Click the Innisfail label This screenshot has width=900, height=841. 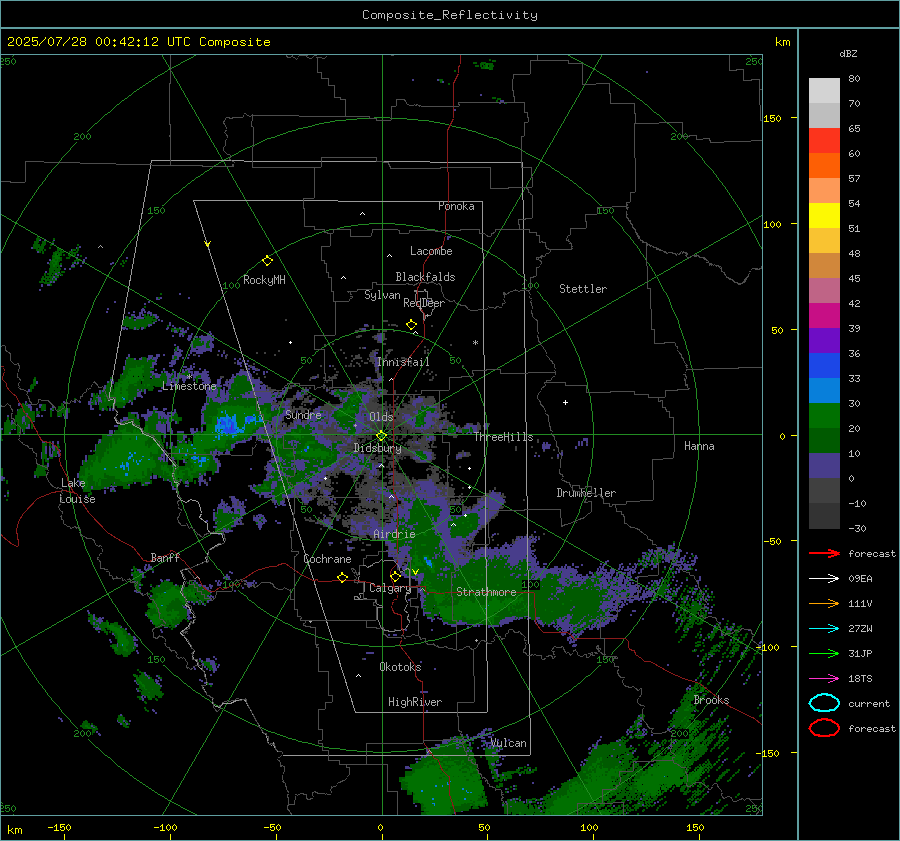pos(403,362)
